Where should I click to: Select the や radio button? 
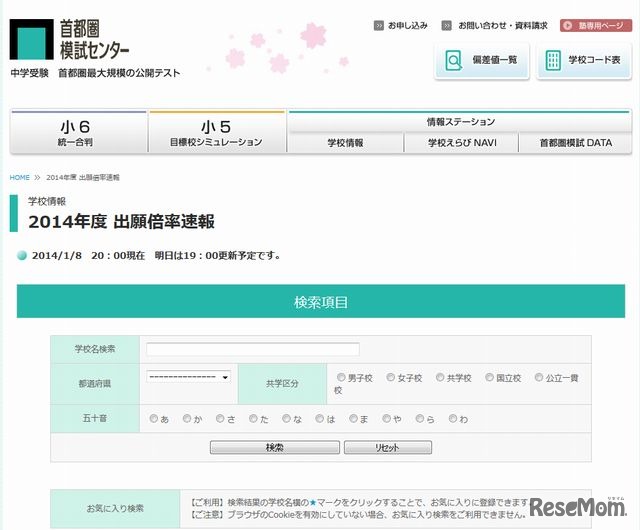(387, 419)
